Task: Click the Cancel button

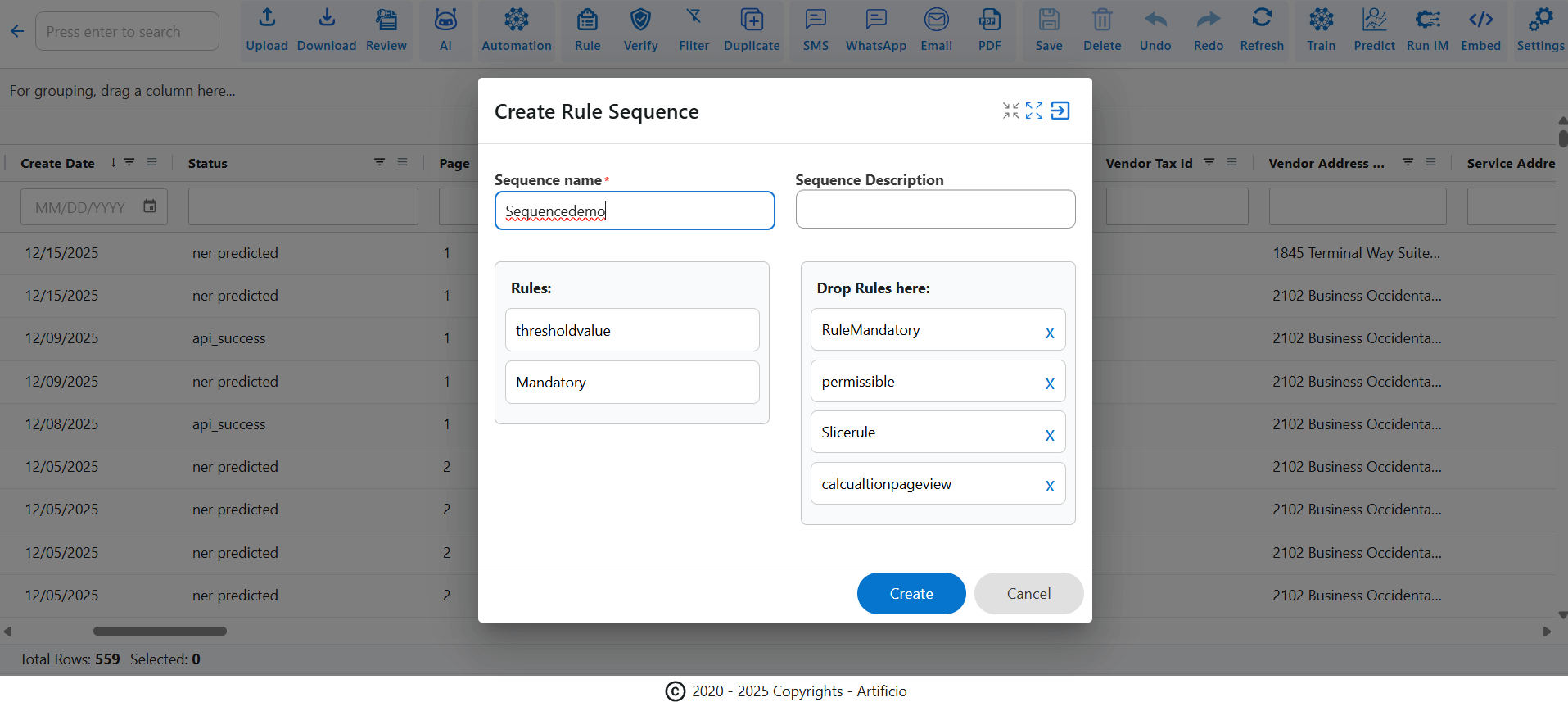Action: [x=1028, y=593]
